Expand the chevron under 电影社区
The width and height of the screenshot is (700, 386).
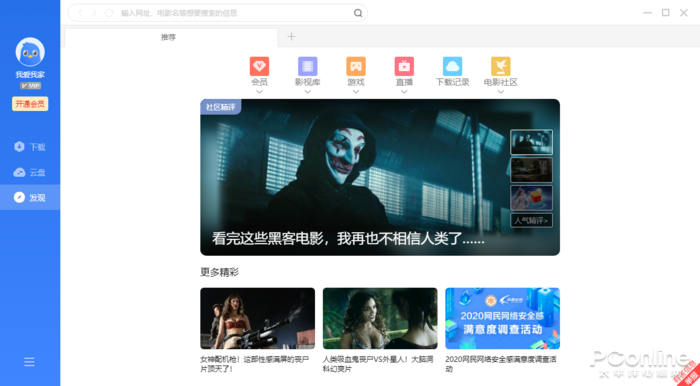click(x=500, y=91)
